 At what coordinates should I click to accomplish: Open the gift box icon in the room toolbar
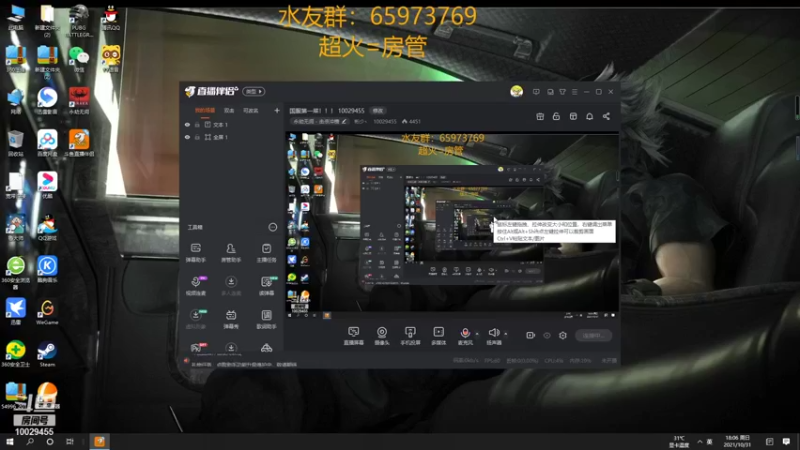click(540, 116)
